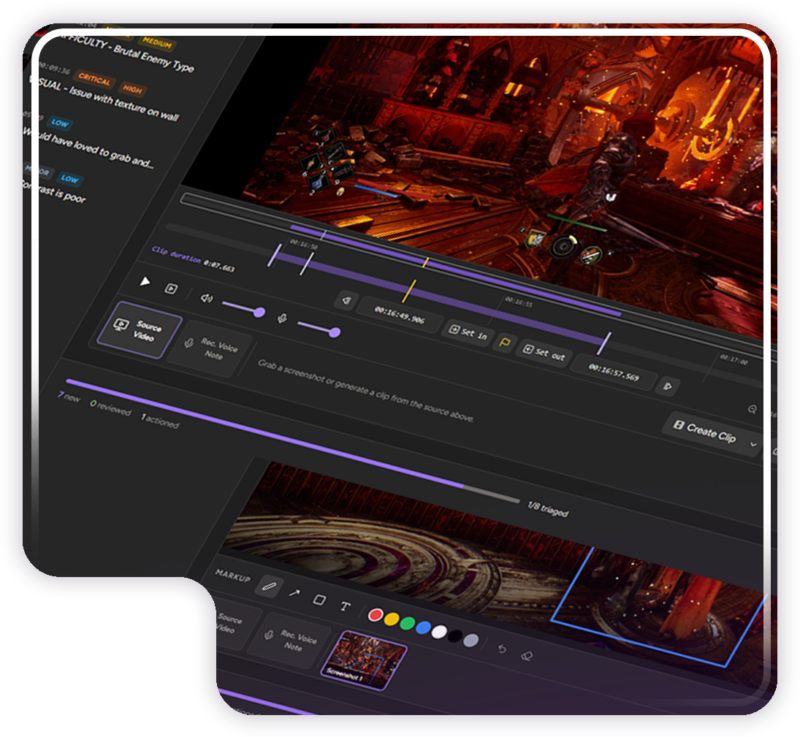
Task: Jump to the clip out-point arrow icon
Action: [667, 386]
